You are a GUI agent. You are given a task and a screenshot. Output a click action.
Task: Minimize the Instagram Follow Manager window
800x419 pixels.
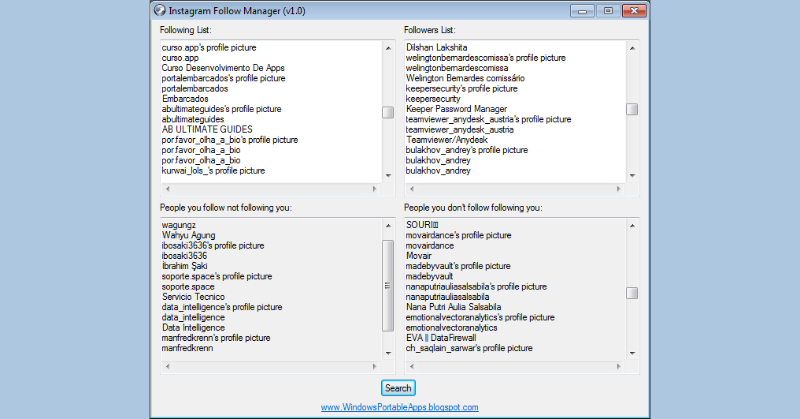582,11
